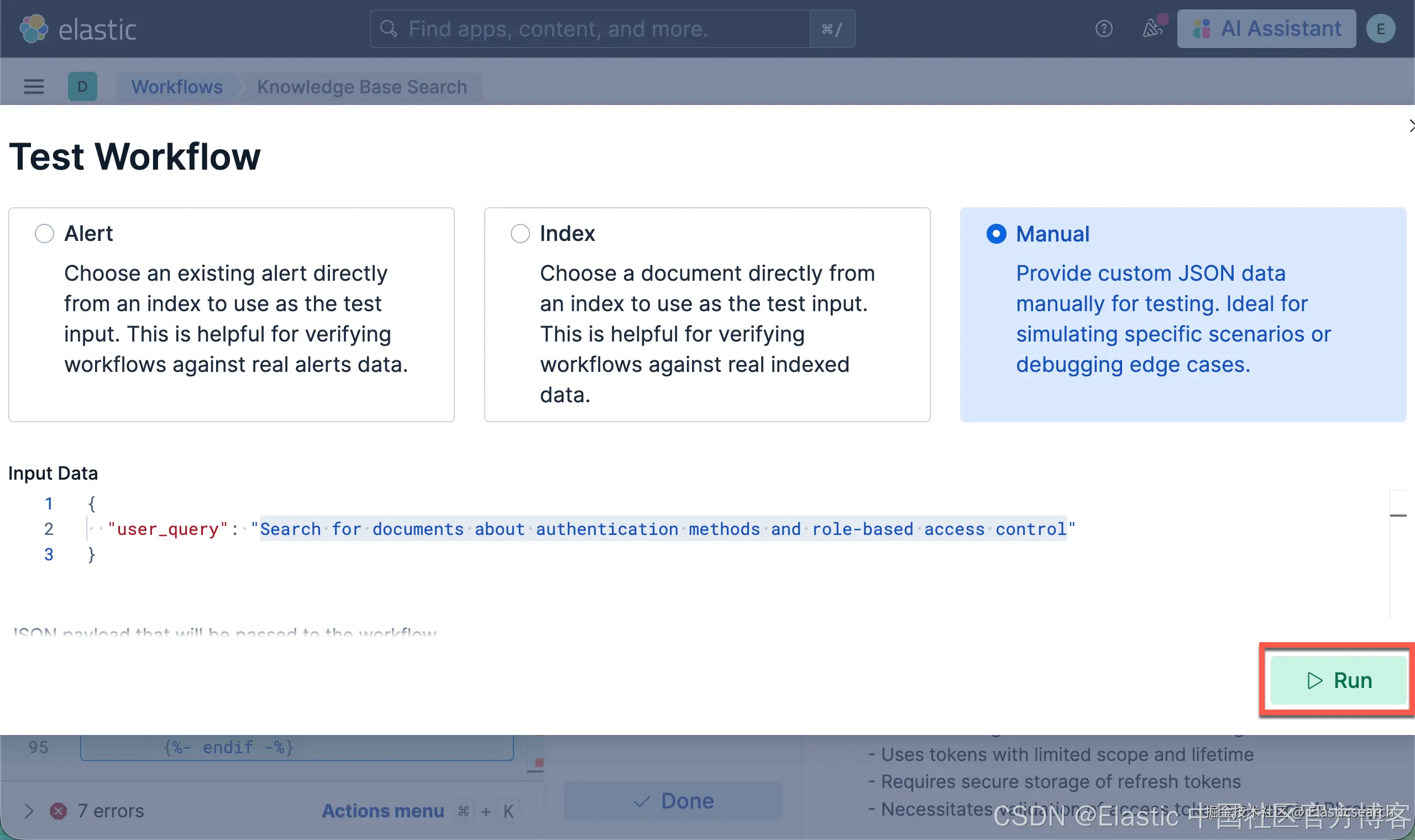Open the AI Assistant
The height and width of the screenshot is (840, 1415).
click(x=1266, y=29)
